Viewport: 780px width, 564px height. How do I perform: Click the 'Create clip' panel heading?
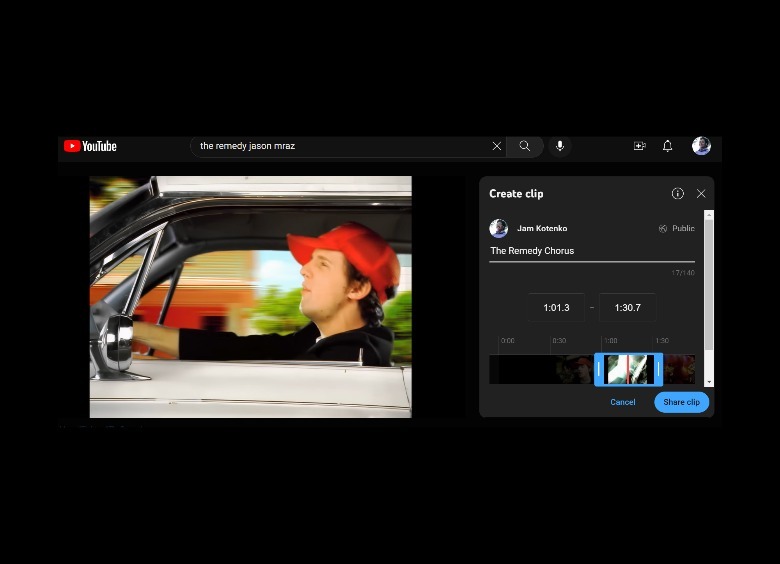516,193
